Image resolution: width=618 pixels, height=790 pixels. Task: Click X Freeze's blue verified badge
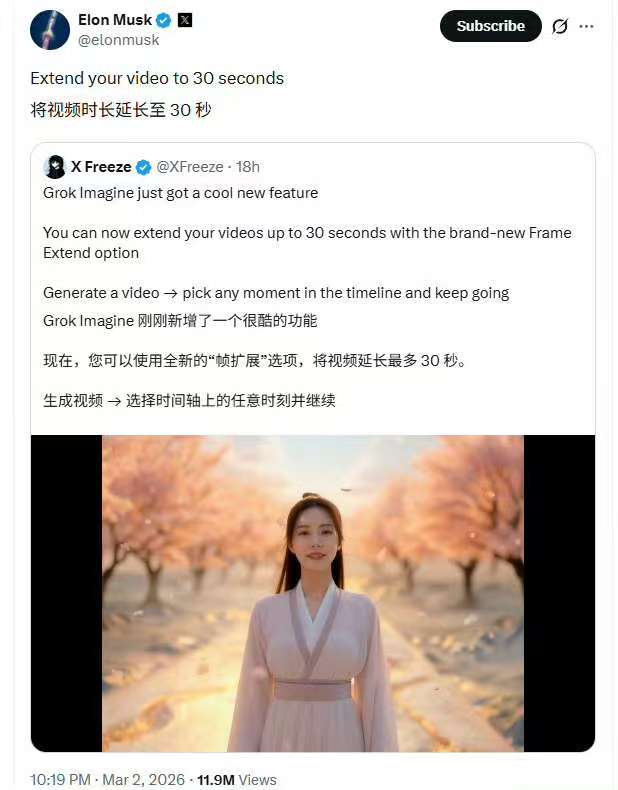click(x=144, y=167)
